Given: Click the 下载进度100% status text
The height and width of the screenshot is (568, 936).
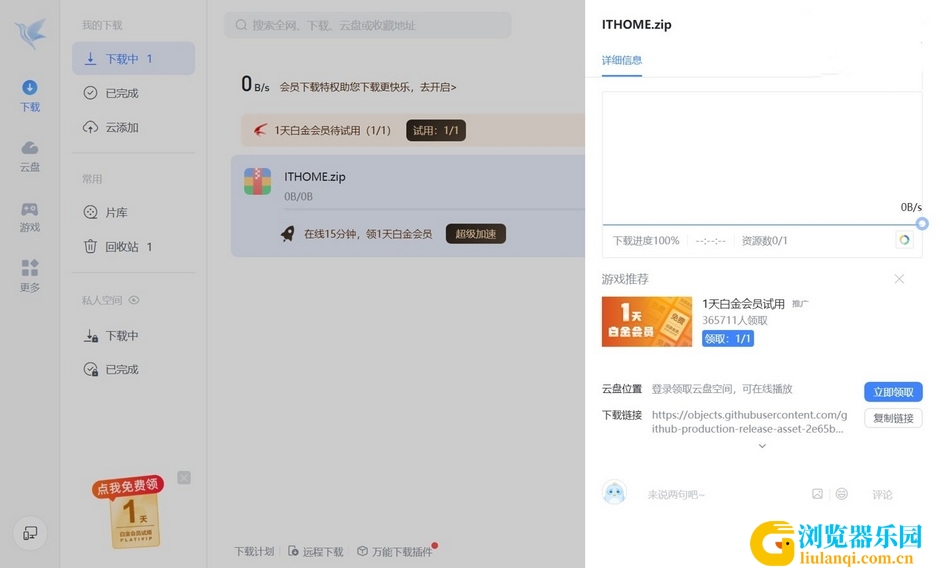Looking at the screenshot, I should click(x=646, y=240).
